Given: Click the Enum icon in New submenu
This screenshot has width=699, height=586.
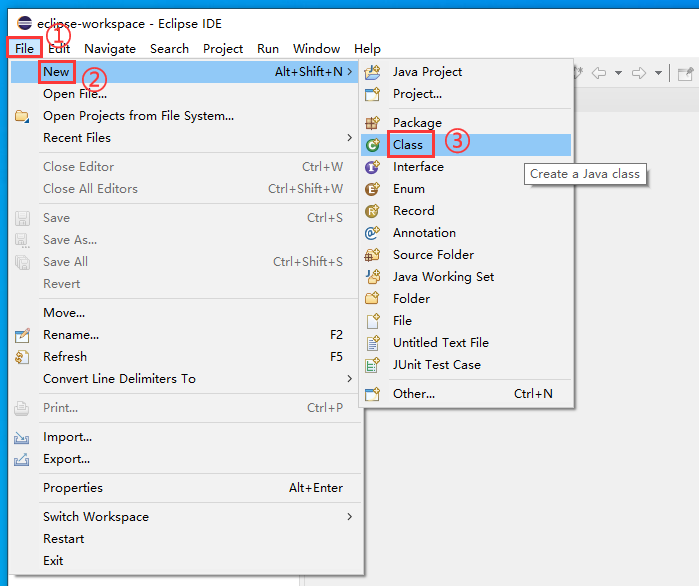Looking at the screenshot, I should point(373,189).
